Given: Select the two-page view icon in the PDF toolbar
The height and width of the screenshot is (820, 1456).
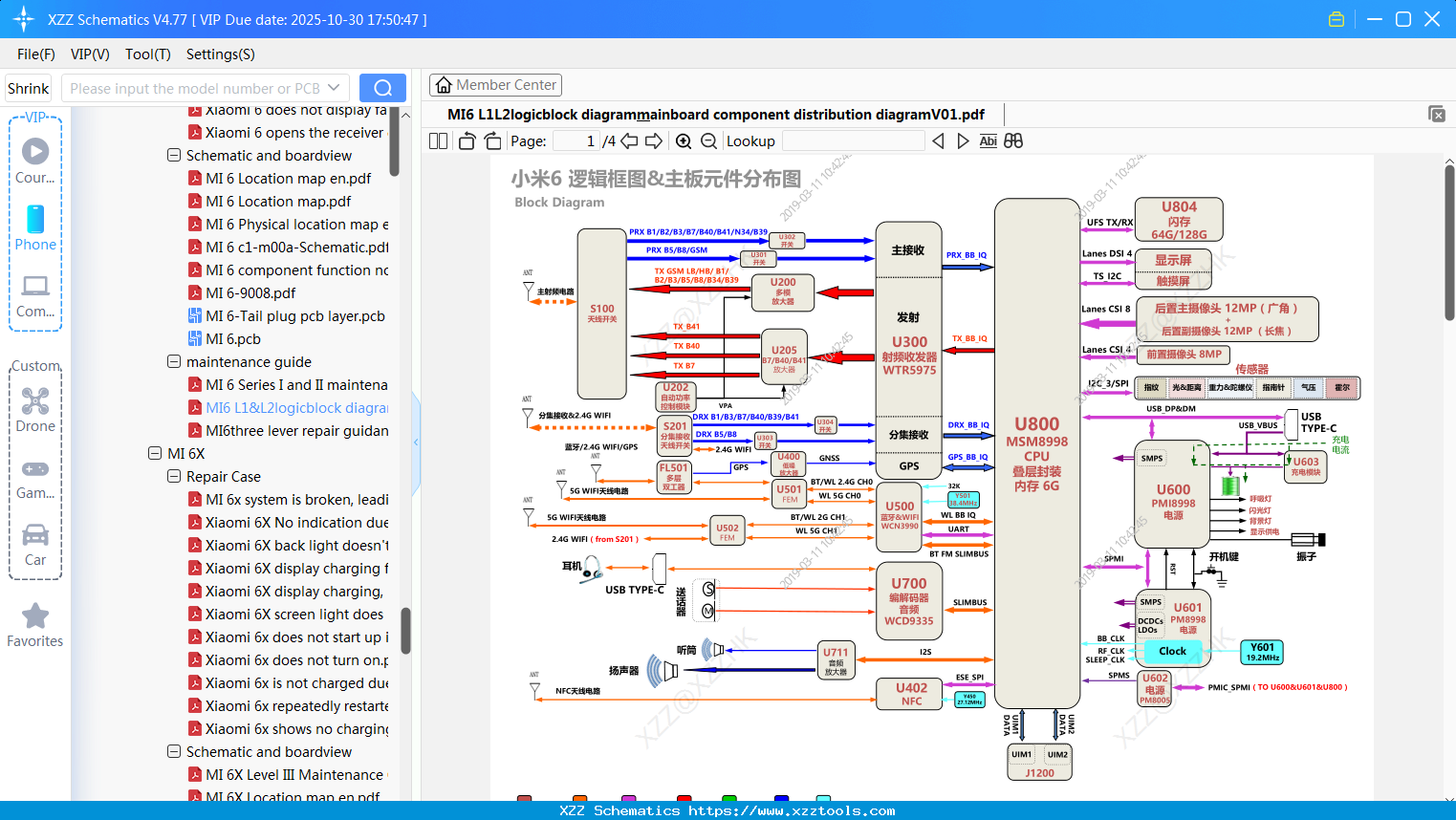Looking at the screenshot, I should click(x=437, y=140).
